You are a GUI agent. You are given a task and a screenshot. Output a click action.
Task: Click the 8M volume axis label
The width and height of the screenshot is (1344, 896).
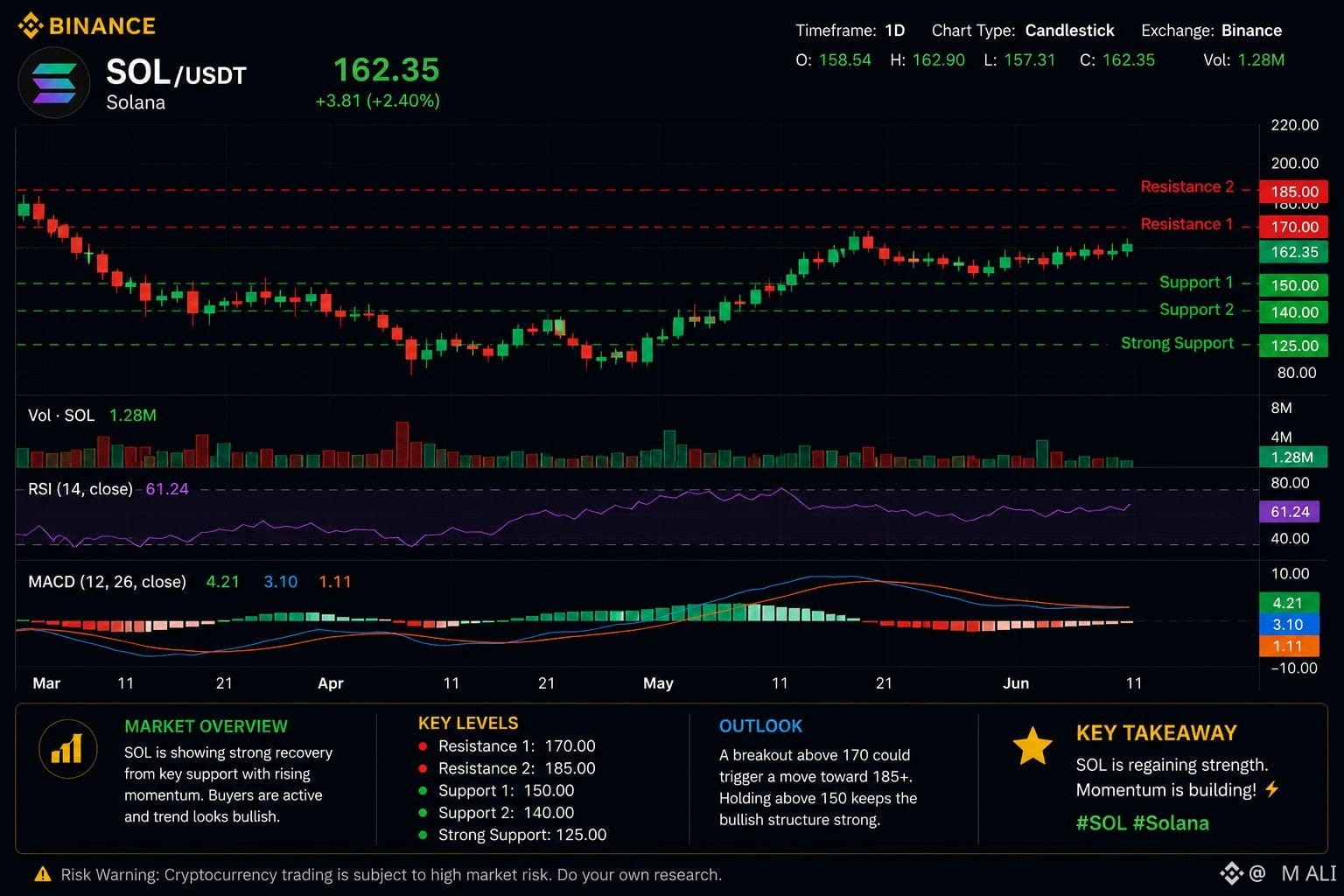(1281, 408)
